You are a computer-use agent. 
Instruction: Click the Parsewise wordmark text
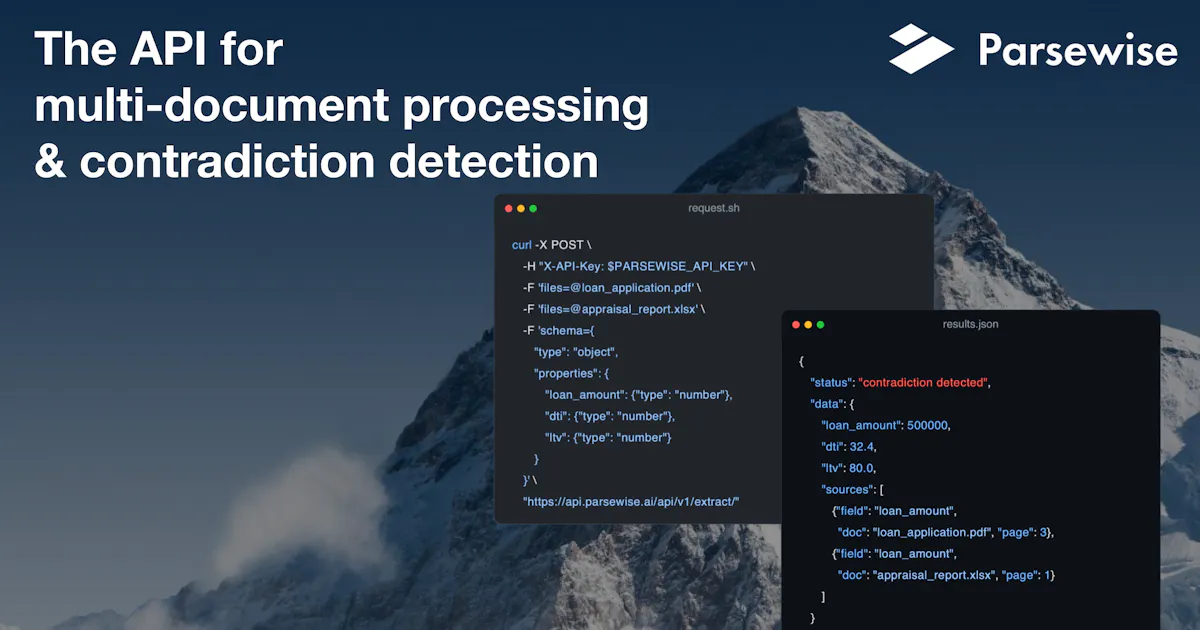1077,48
